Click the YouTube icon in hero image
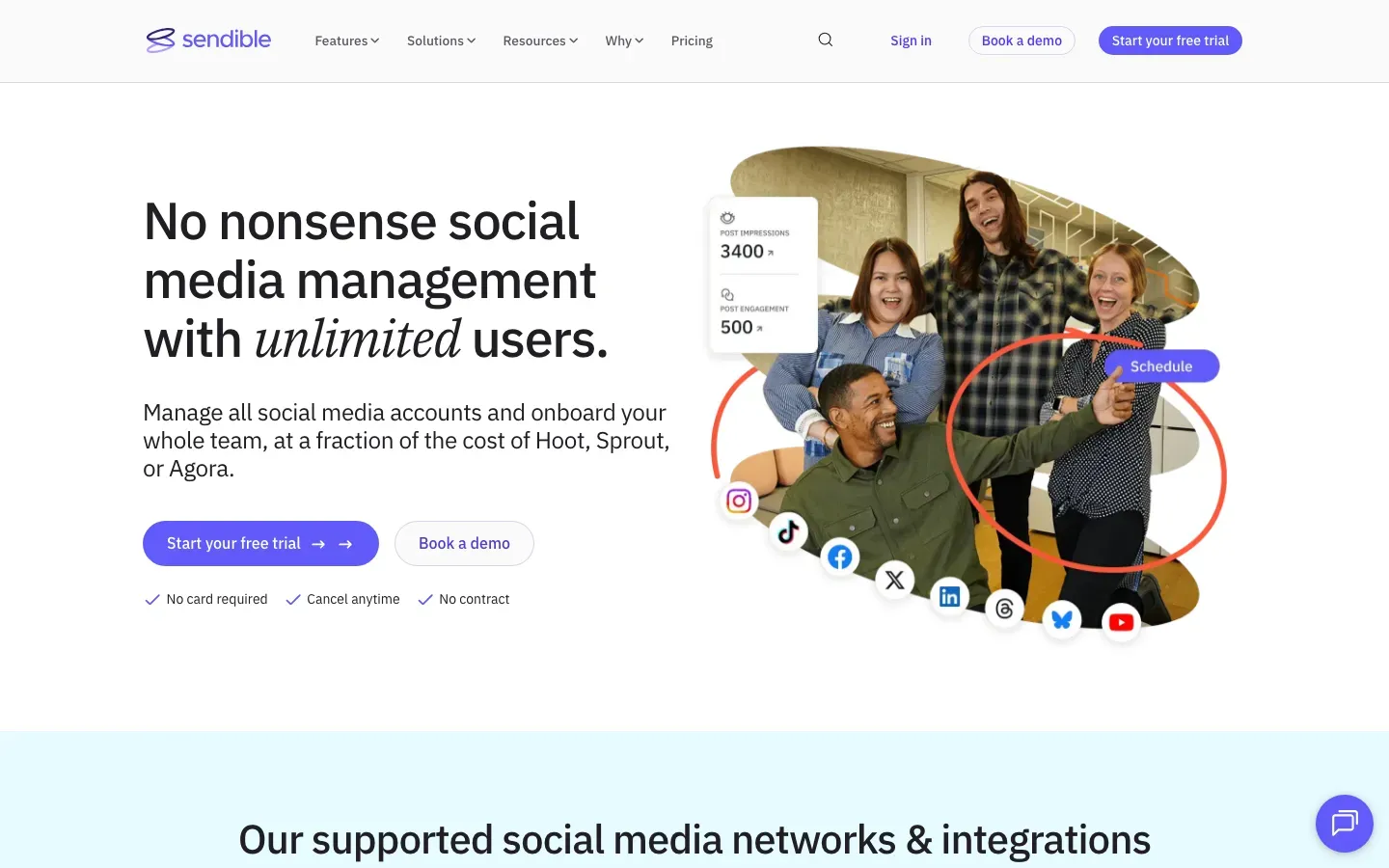 [1121, 622]
